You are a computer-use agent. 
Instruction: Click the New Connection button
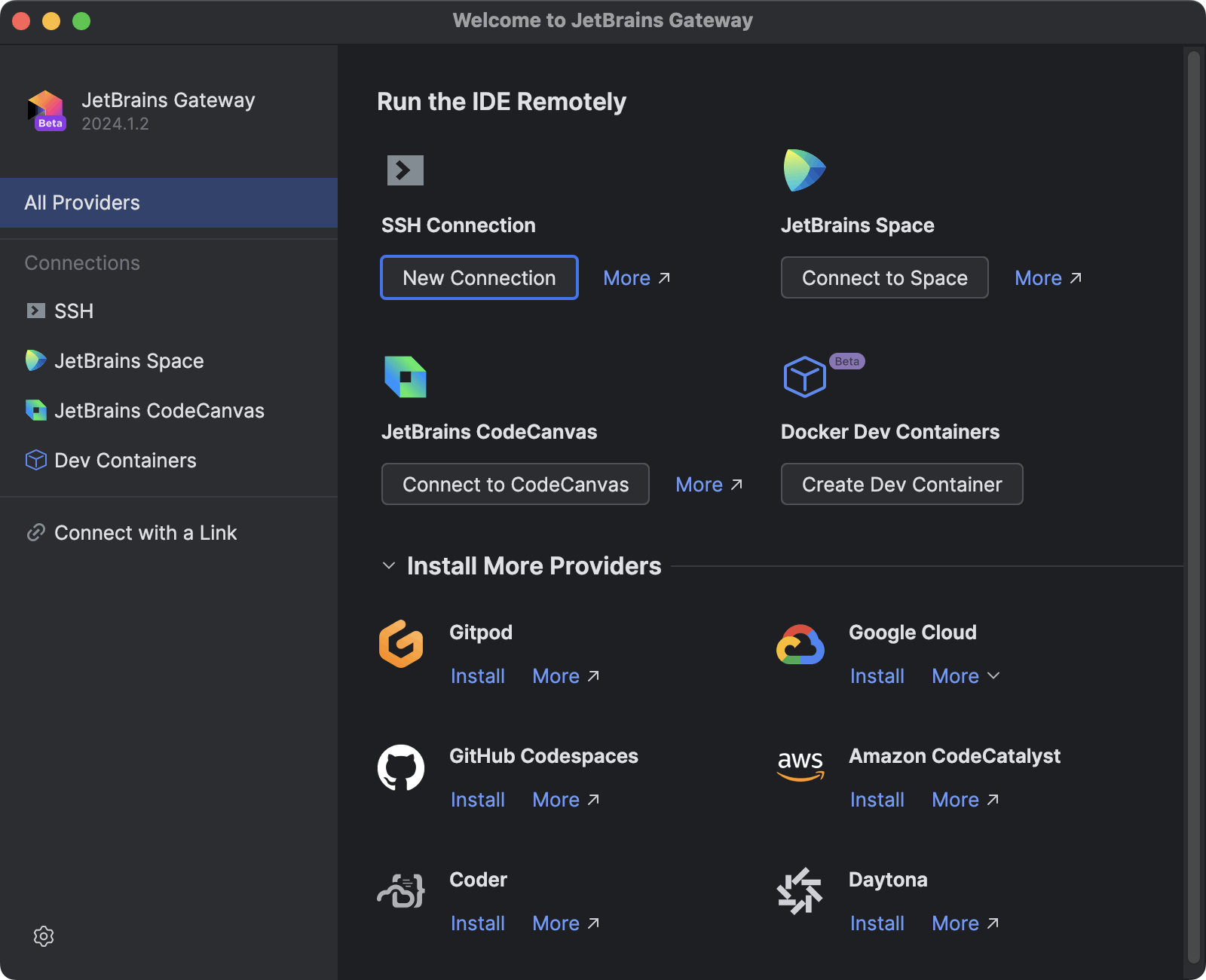pyautogui.click(x=479, y=277)
